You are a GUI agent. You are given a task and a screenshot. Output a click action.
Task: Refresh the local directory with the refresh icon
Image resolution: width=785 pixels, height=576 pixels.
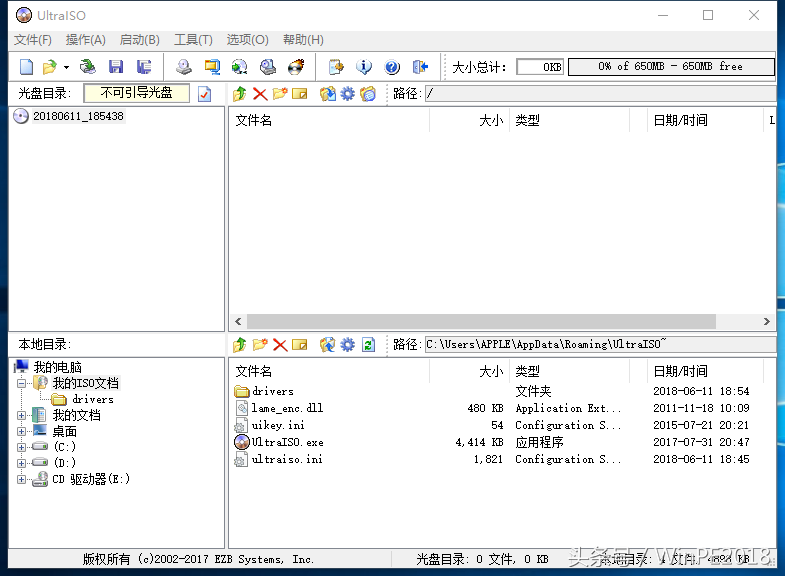tap(368, 344)
